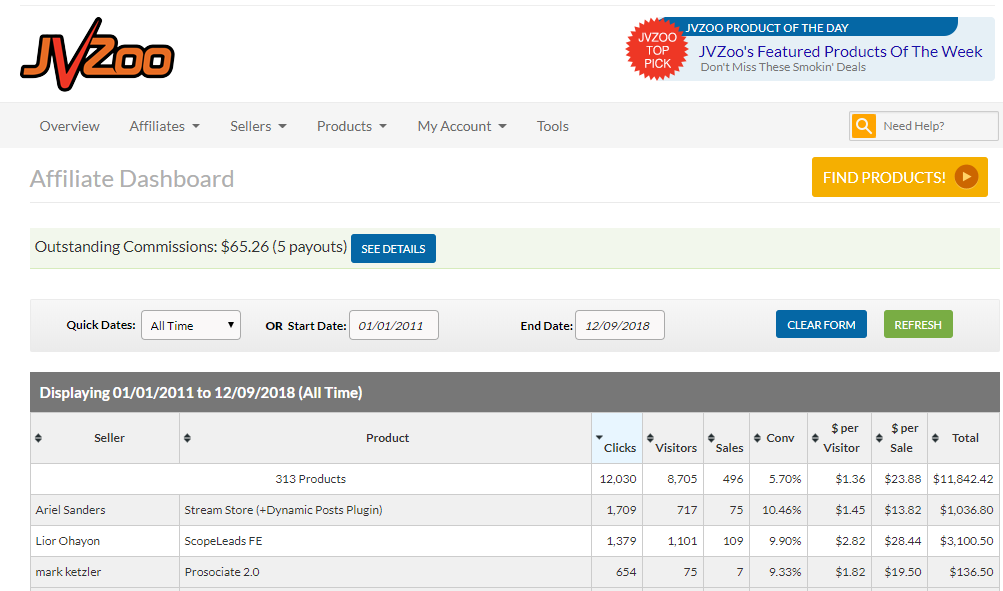Sort table by Product column arrows
Screen dimensions: 1003x591
point(187,438)
